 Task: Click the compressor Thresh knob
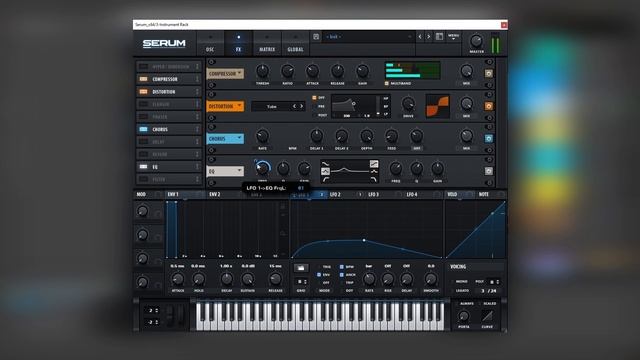point(262,71)
